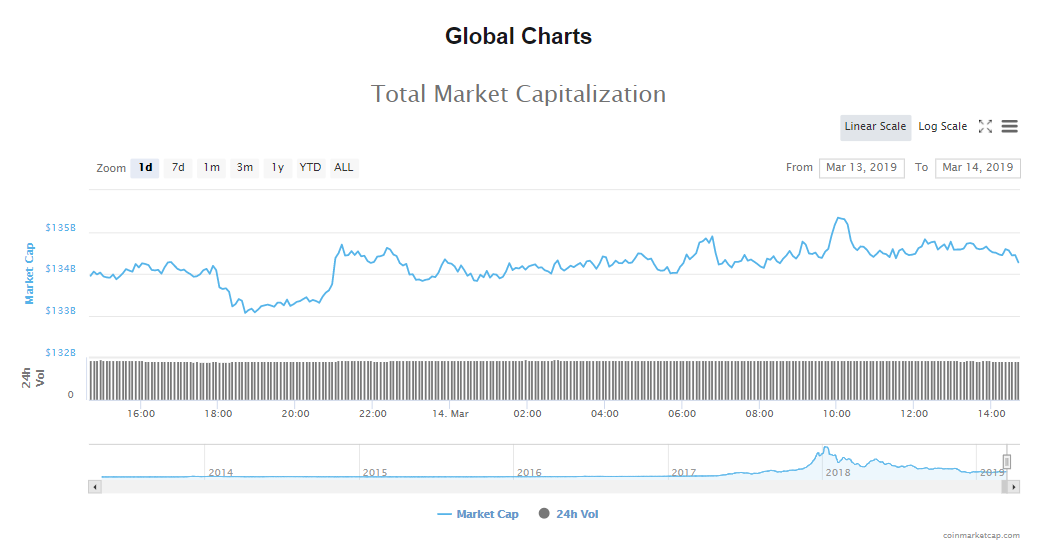Choose the 1y zoom option
The height and width of the screenshot is (556, 1039).
click(x=277, y=168)
